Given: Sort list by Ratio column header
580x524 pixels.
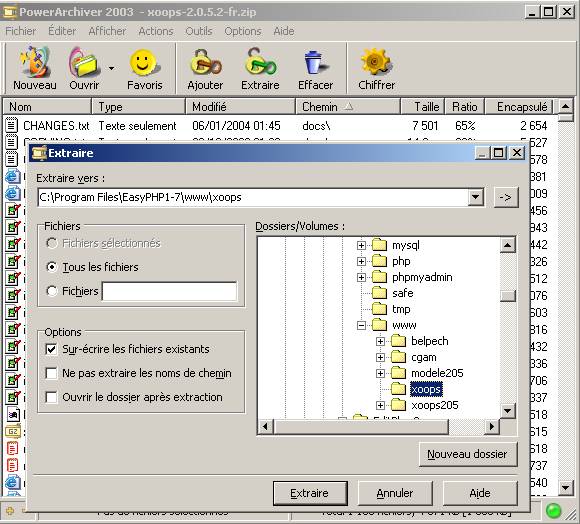Looking at the screenshot, I should pos(465,107).
